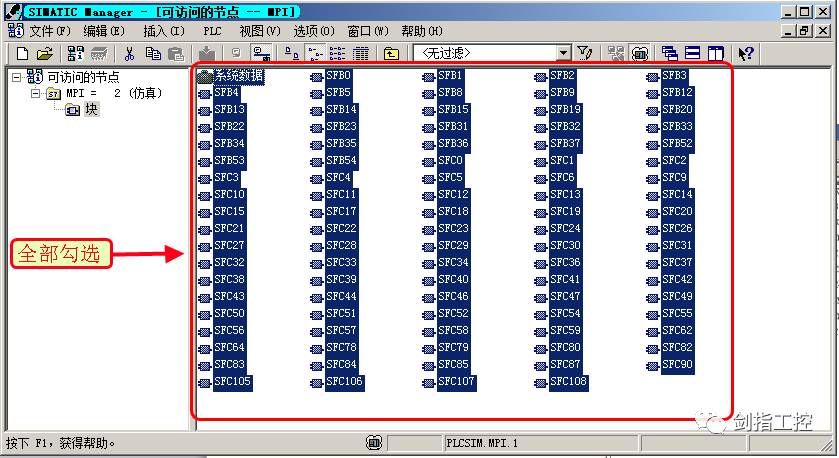The height and width of the screenshot is (458, 839).
Task: Click PLCSIM.MPI.1 in status bar
Action: [482, 443]
